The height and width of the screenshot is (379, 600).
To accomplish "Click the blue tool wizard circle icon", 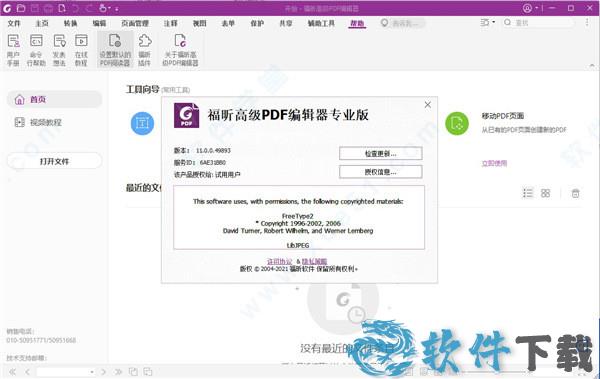I will [142, 123].
